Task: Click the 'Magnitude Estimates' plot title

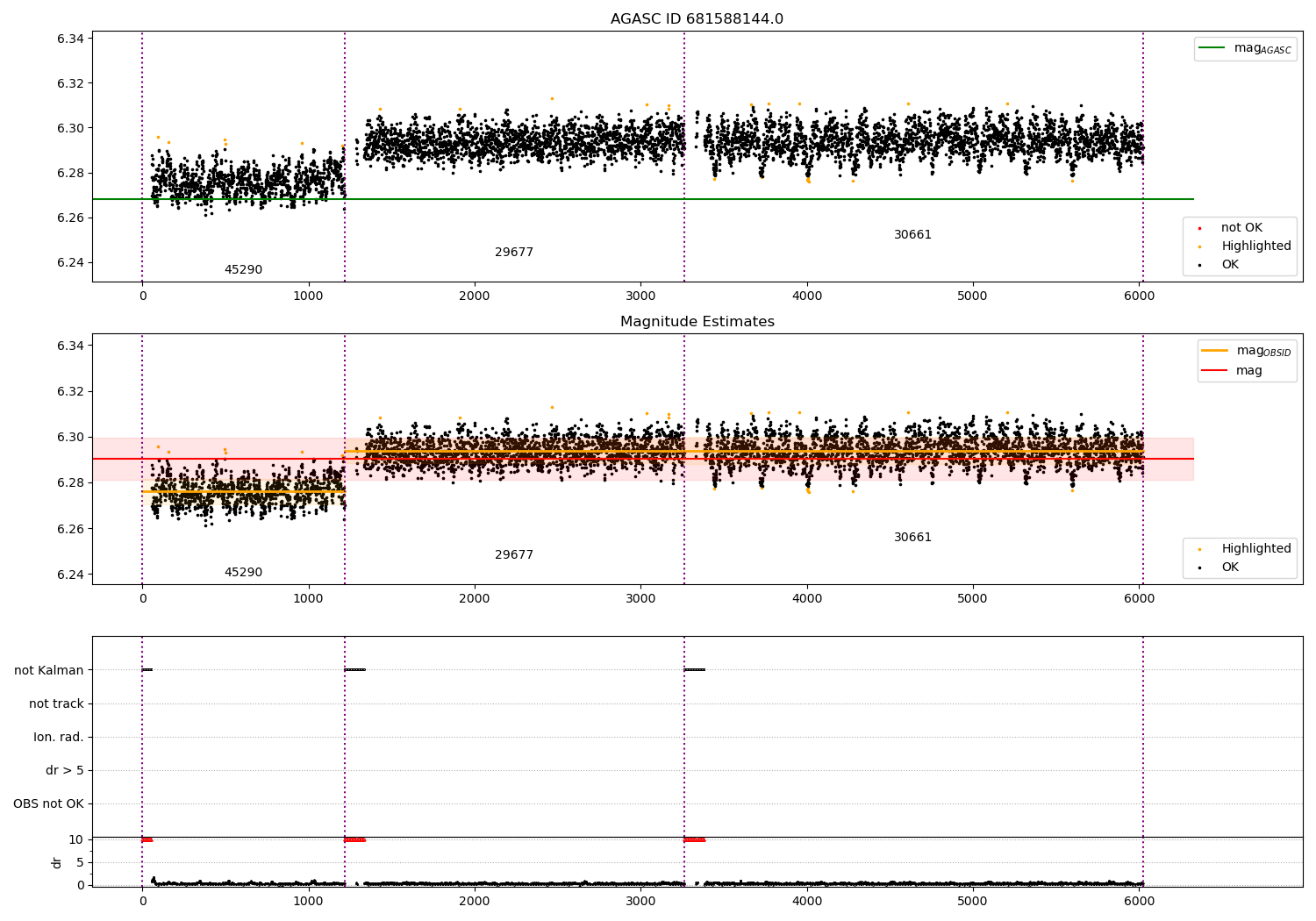Action: click(697, 322)
